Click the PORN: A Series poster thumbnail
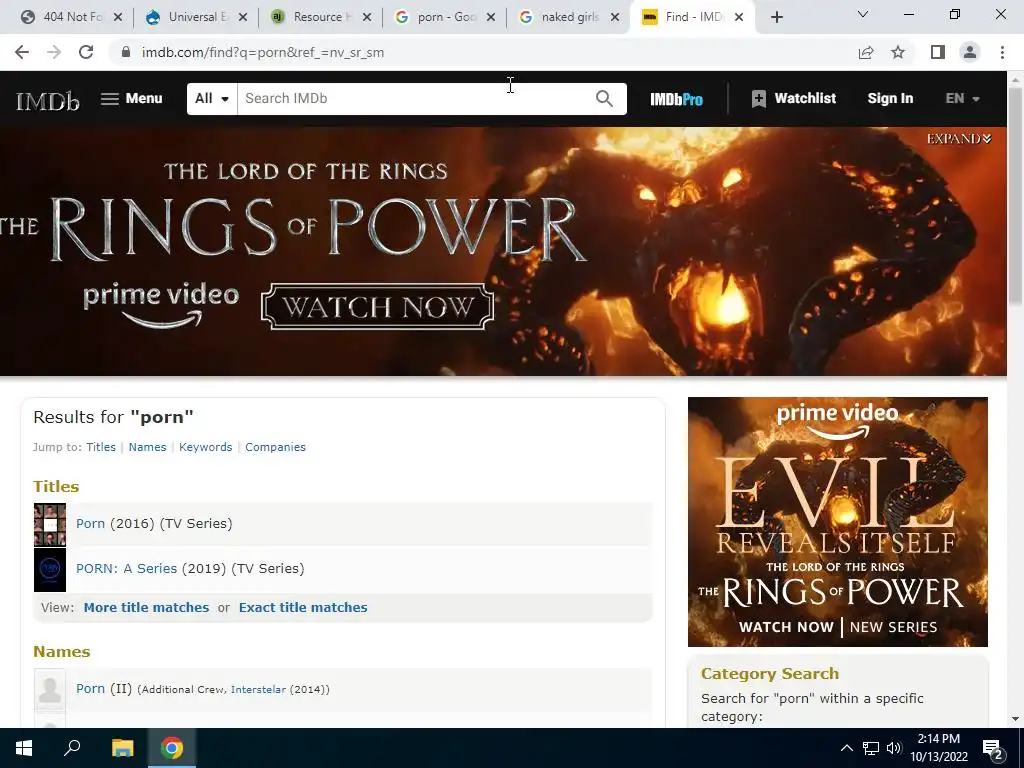Screen dimensions: 1024x768 (x=50, y=570)
